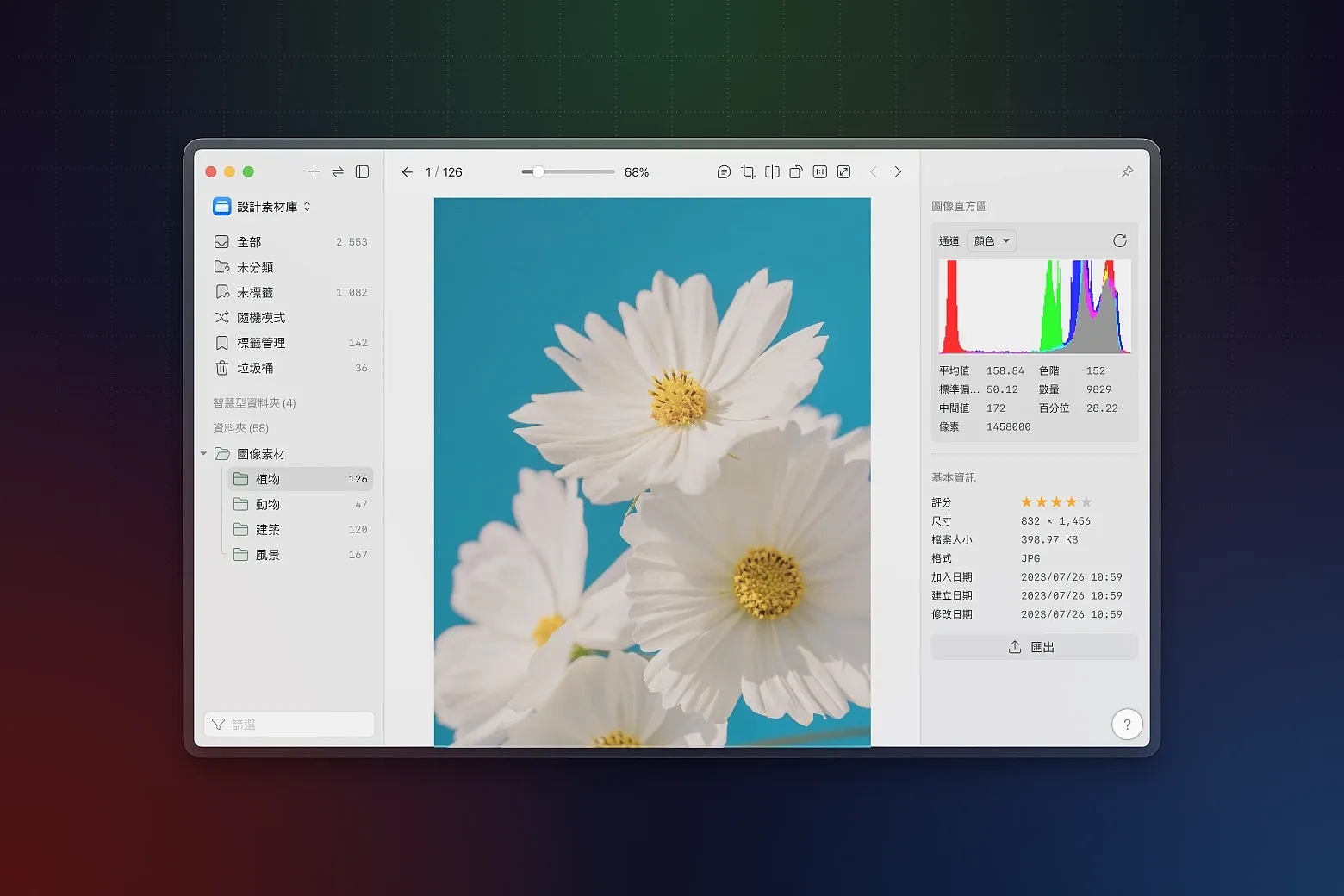
Task: Open 標籤管理 tag management
Action: (291, 343)
